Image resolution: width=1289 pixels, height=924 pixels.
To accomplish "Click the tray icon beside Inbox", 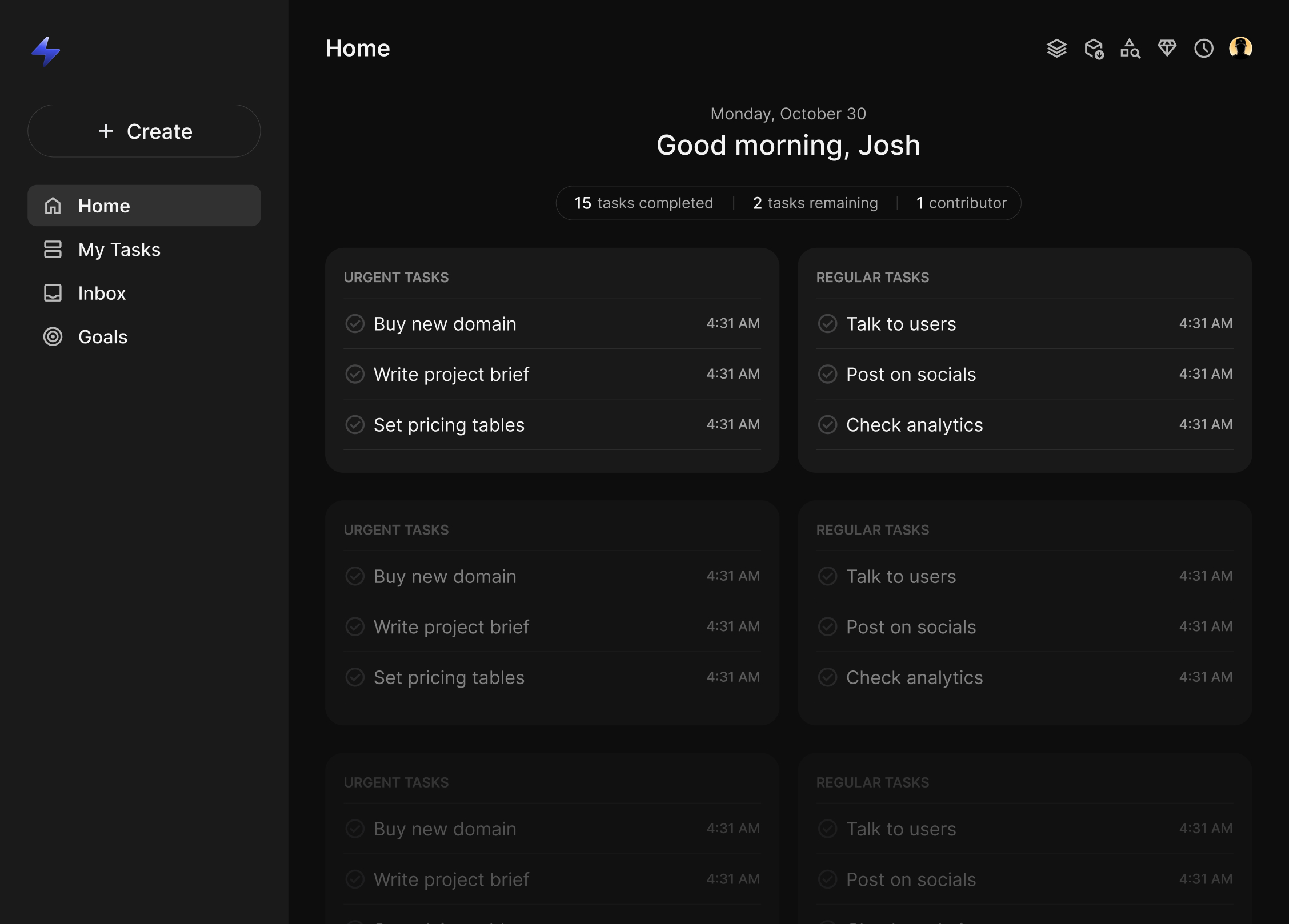I will pos(53,293).
